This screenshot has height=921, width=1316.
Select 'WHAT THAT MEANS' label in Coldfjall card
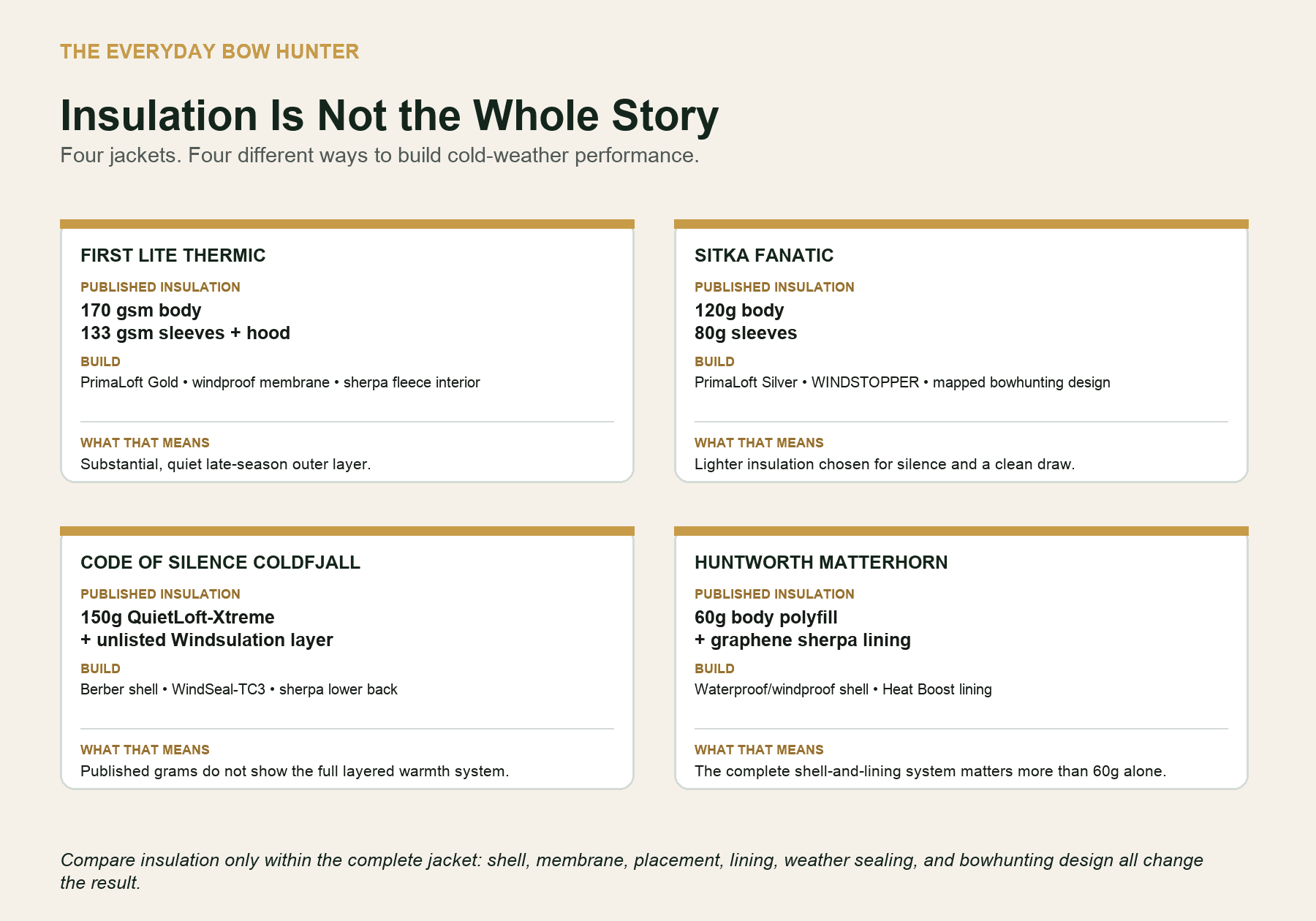point(145,750)
